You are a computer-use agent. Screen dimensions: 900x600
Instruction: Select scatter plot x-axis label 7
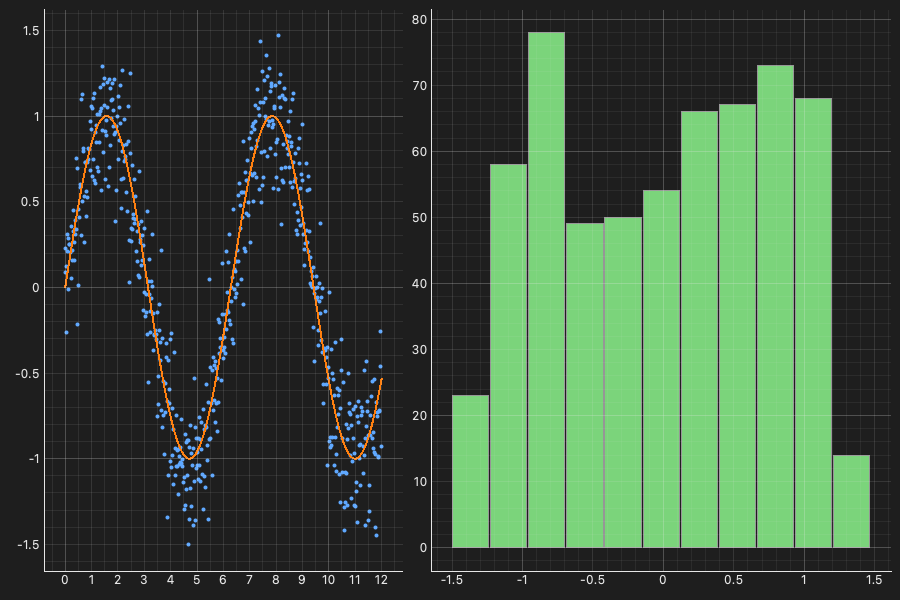tap(249, 580)
